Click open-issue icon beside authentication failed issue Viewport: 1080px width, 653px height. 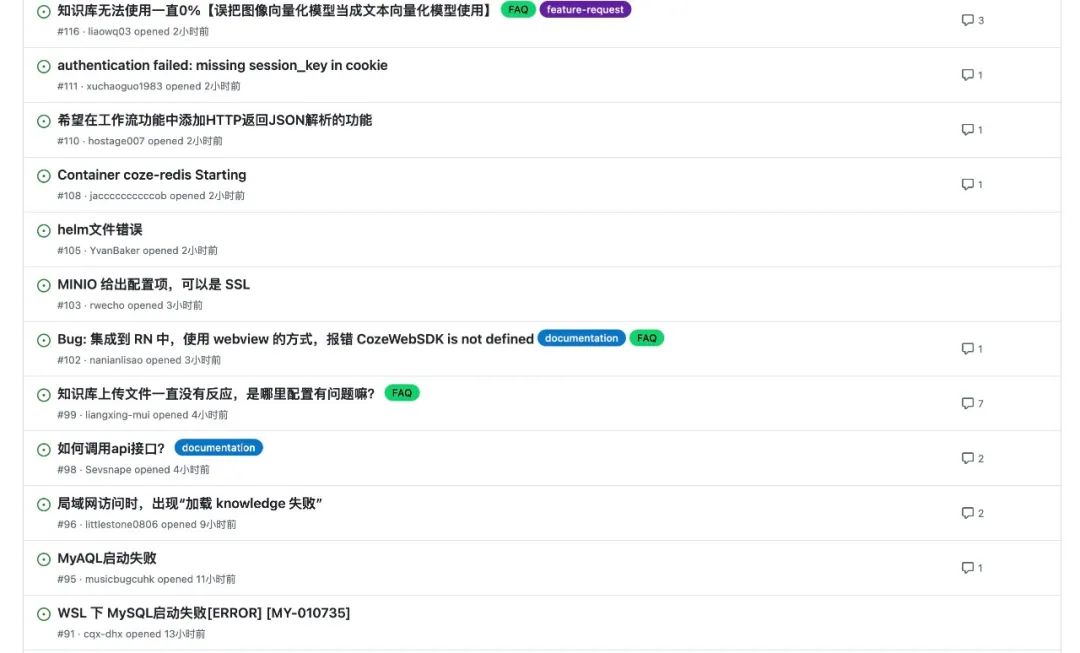pos(43,66)
